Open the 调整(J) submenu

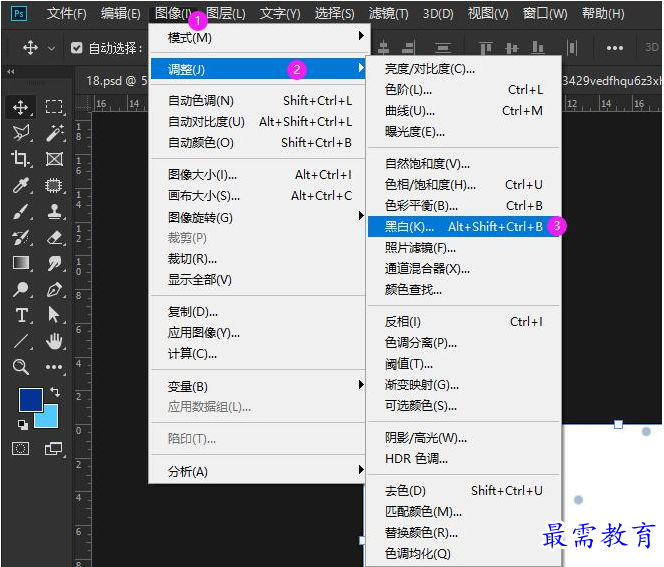[258, 69]
